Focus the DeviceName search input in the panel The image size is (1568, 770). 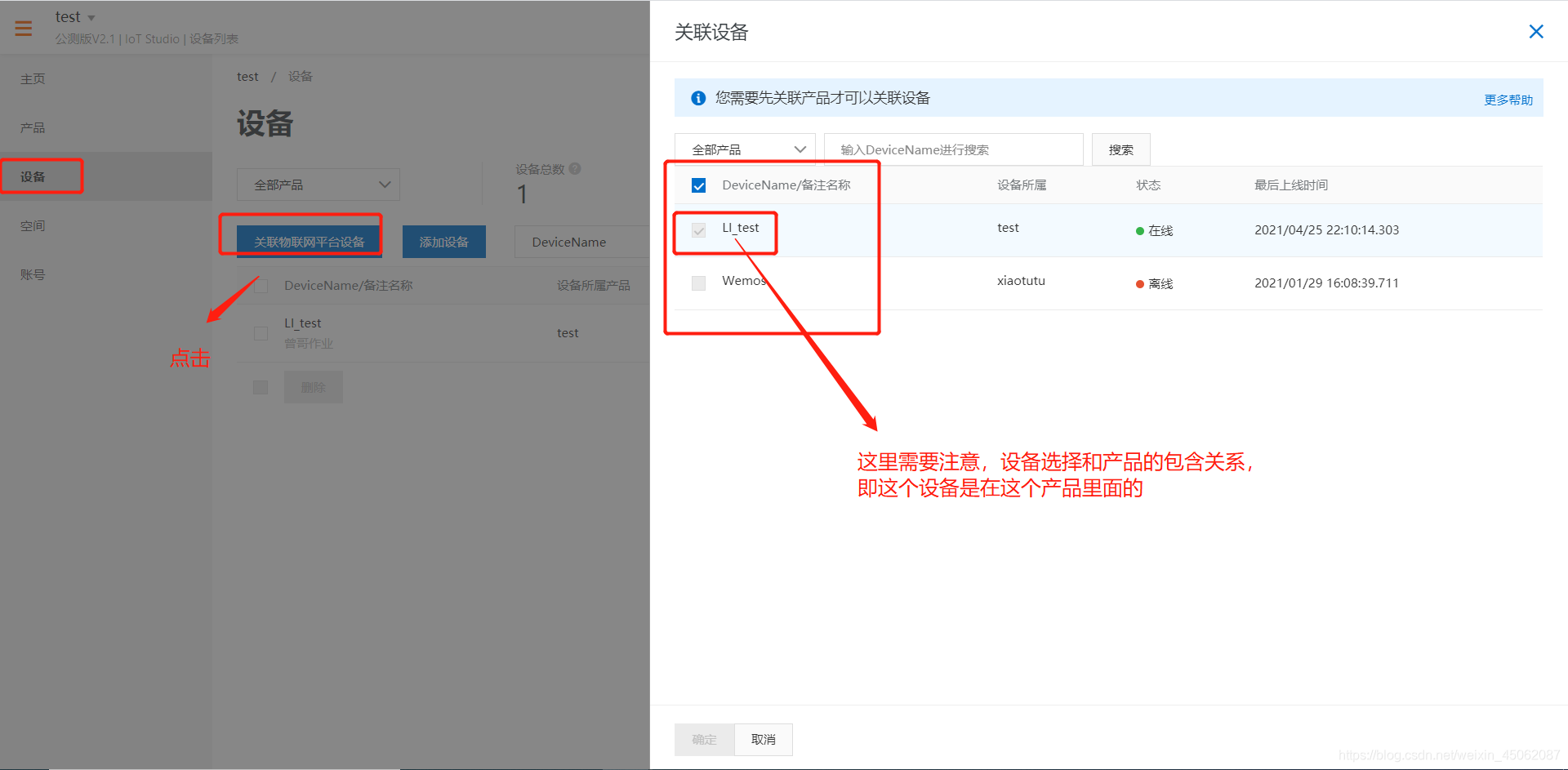point(953,149)
